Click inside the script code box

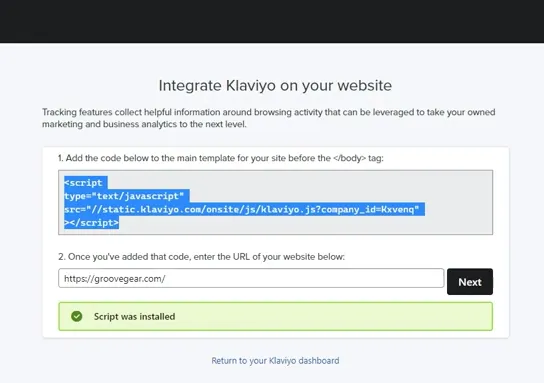[x=275, y=203]
